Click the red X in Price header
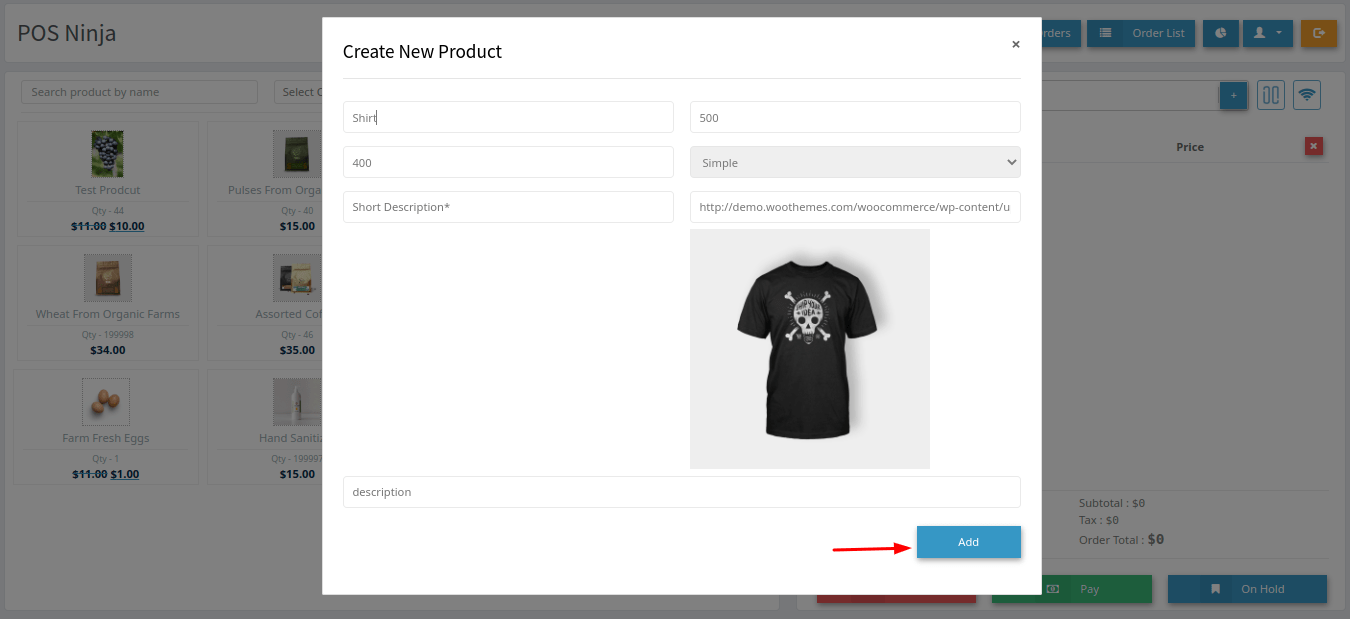 tap(1314, 147)
